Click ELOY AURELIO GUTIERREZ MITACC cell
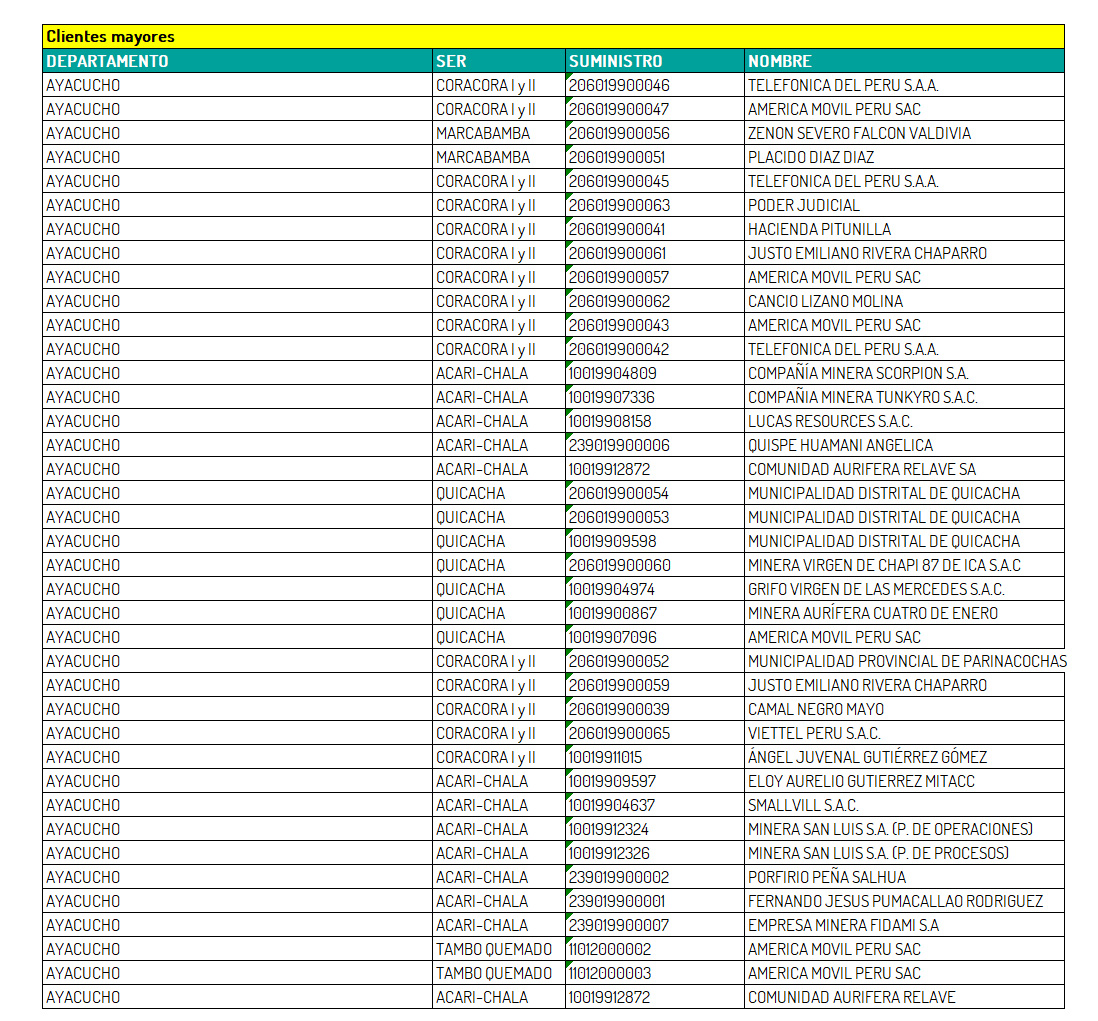The width and height of the screenshot is (1098, 1021). 904,781
